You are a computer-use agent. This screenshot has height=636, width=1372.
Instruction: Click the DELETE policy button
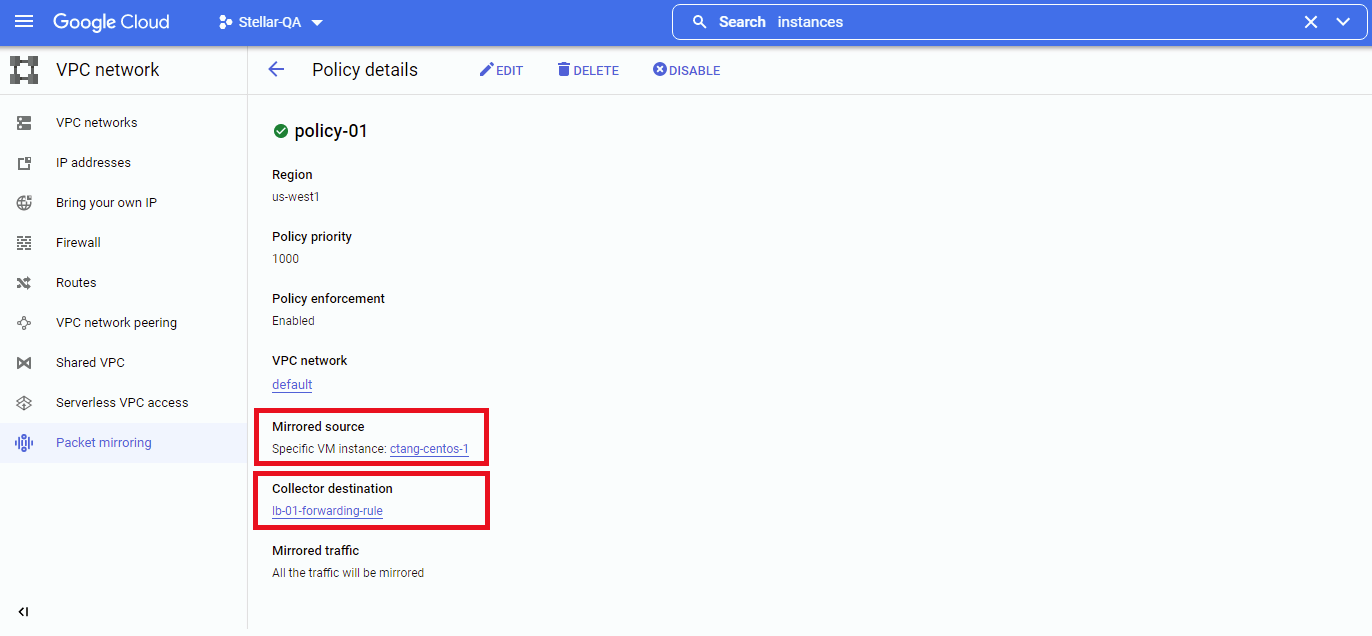tap(588, 70)
